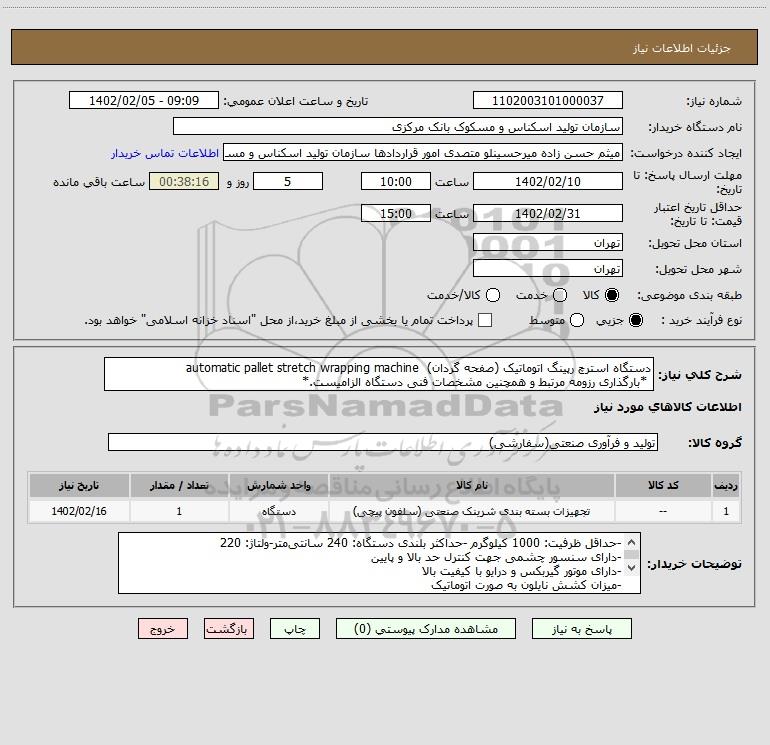This screenshot has width=770, height=745.
Task: Click the ردیف column header
Action: click(x=726, y=485)
